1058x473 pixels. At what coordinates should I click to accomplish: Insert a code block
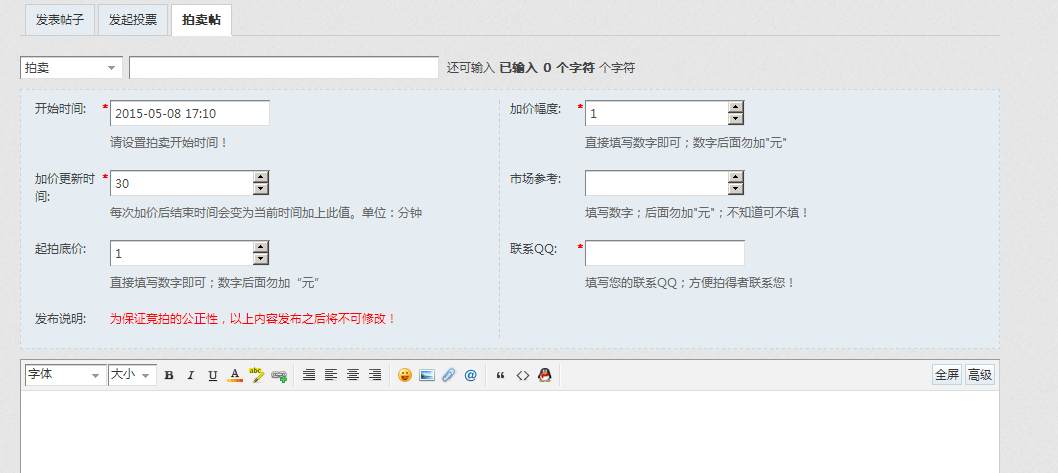pos(522,375)
